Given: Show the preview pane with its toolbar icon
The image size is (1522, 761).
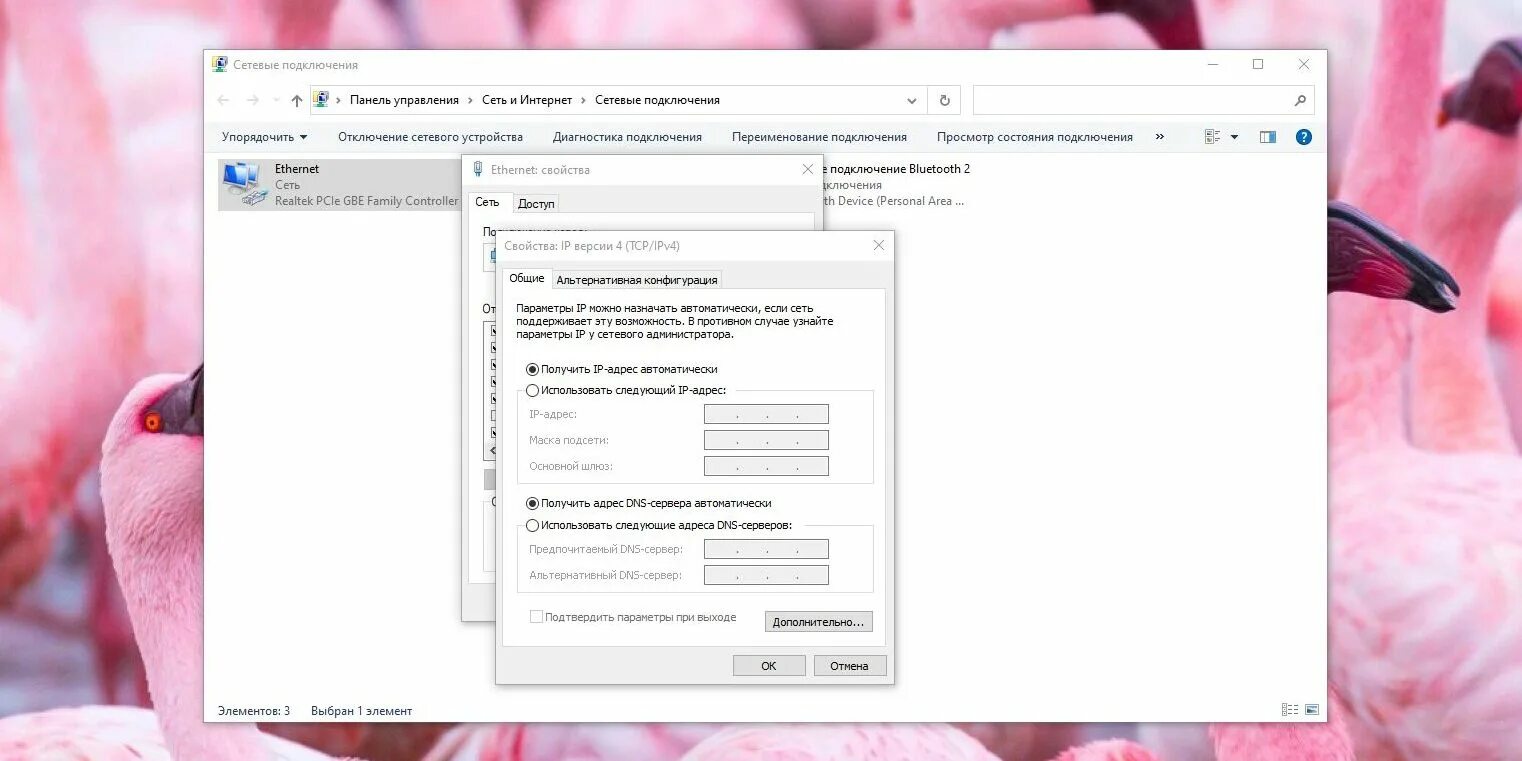Looking at the screenshot, I should click(x=1268, y=137).
